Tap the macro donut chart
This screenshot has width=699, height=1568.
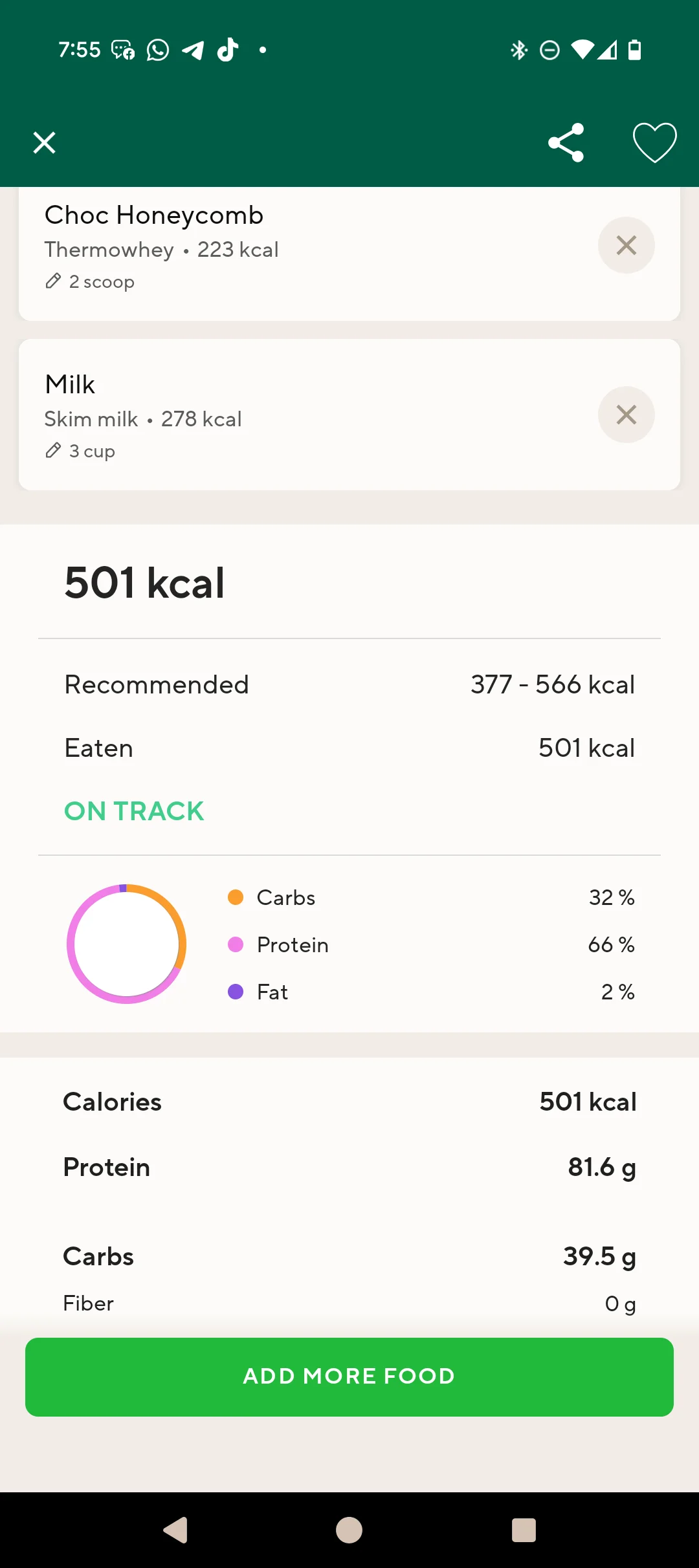pos(127,944)
